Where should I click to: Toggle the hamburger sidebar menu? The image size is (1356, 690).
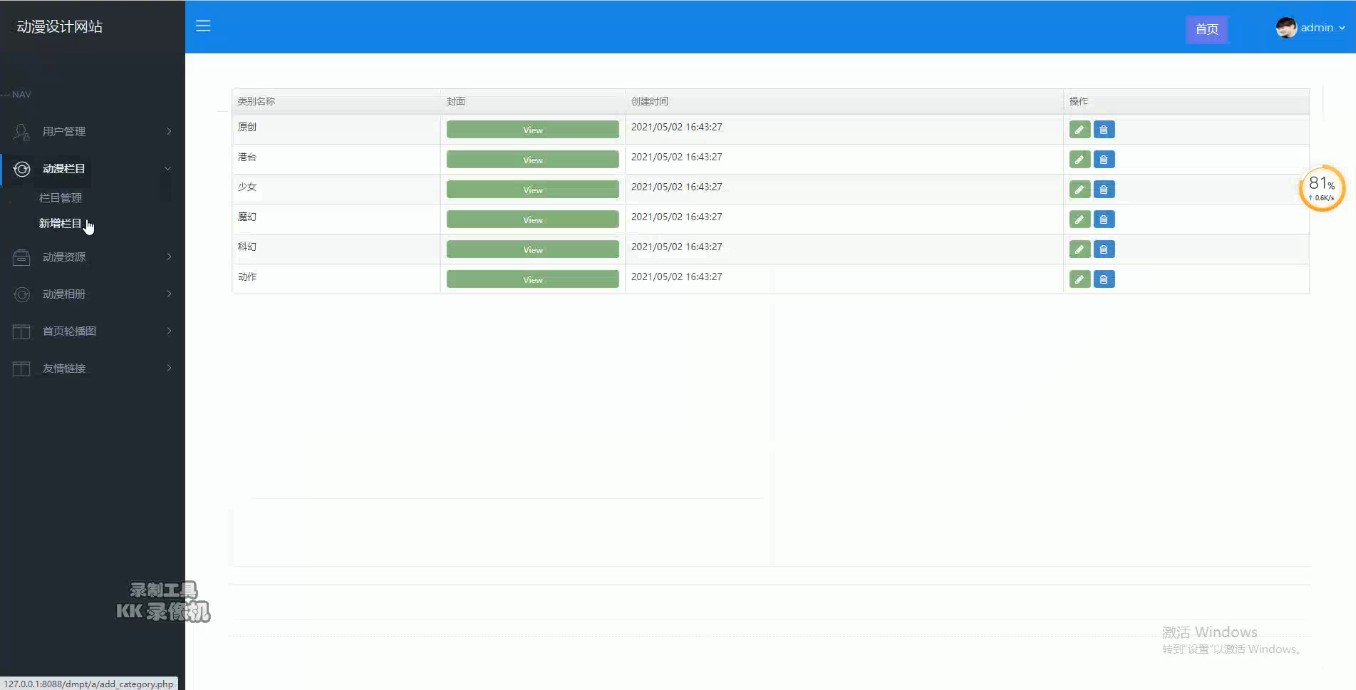pos(203,26)
